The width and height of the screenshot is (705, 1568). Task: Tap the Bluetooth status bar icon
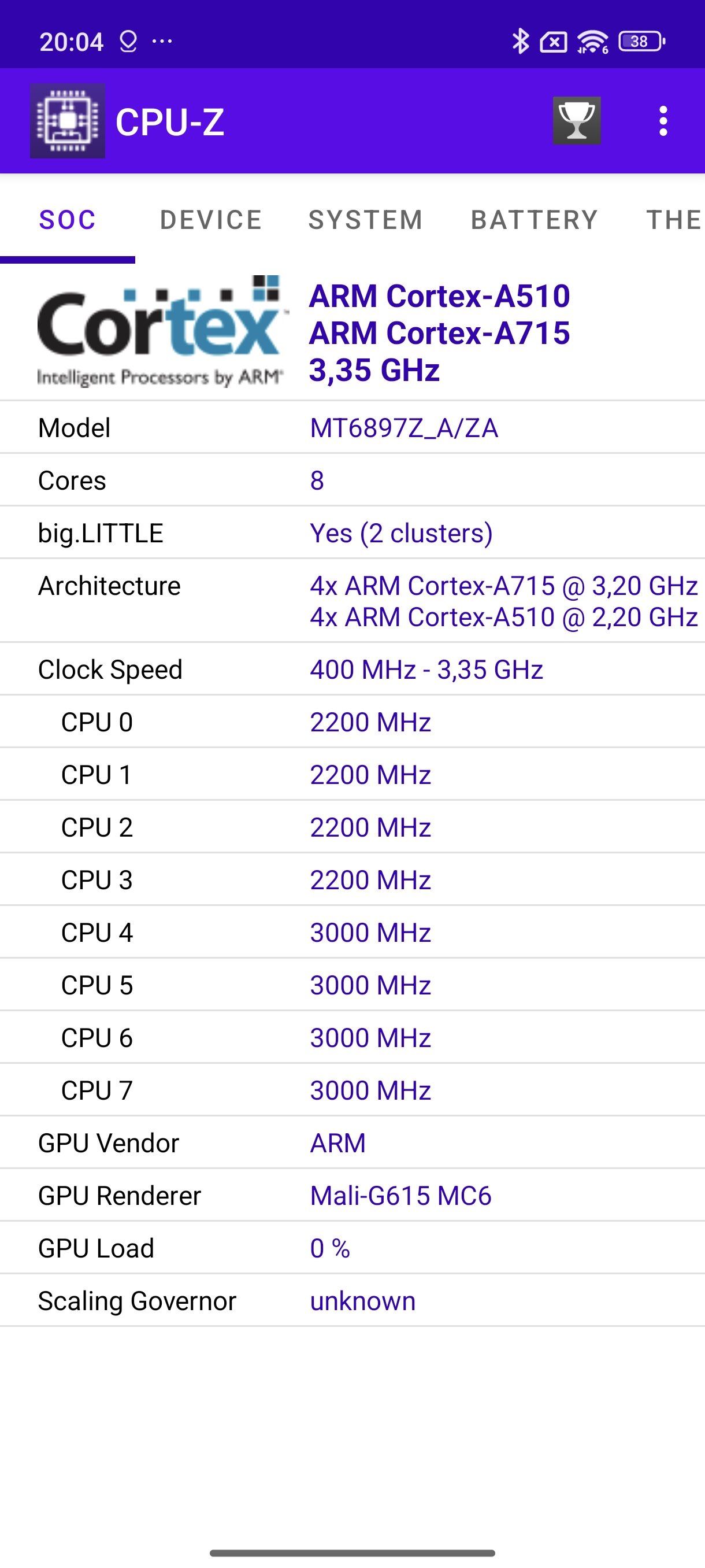[x=520, y=42]
